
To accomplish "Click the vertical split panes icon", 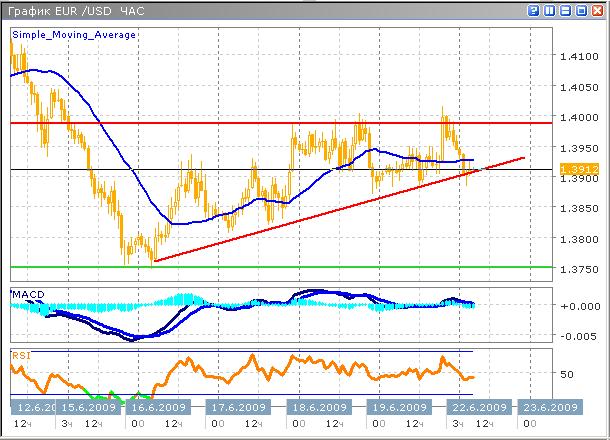I will click(548, 10).
